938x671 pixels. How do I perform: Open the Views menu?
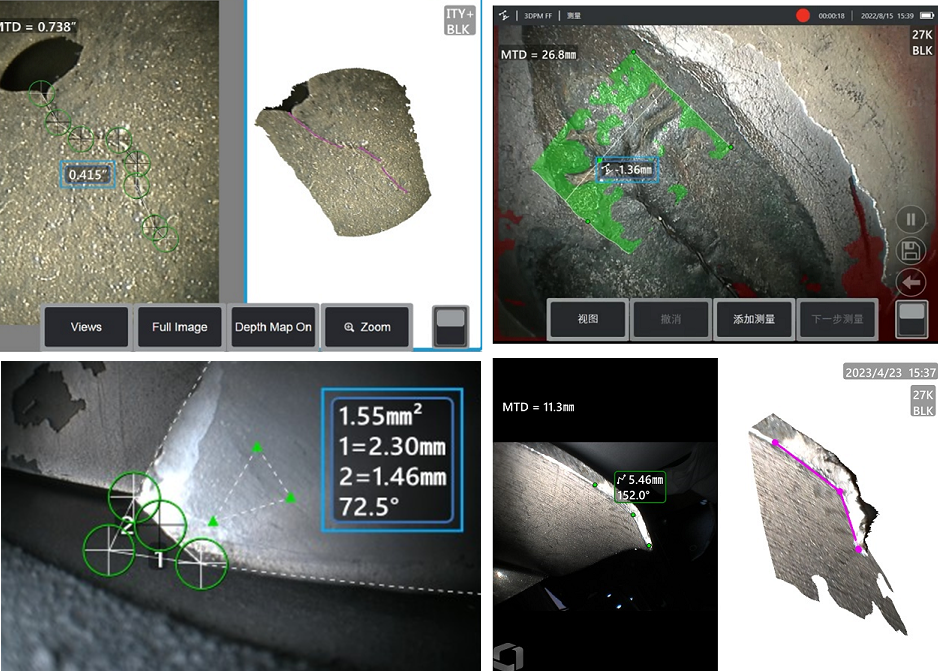point(86,327)
